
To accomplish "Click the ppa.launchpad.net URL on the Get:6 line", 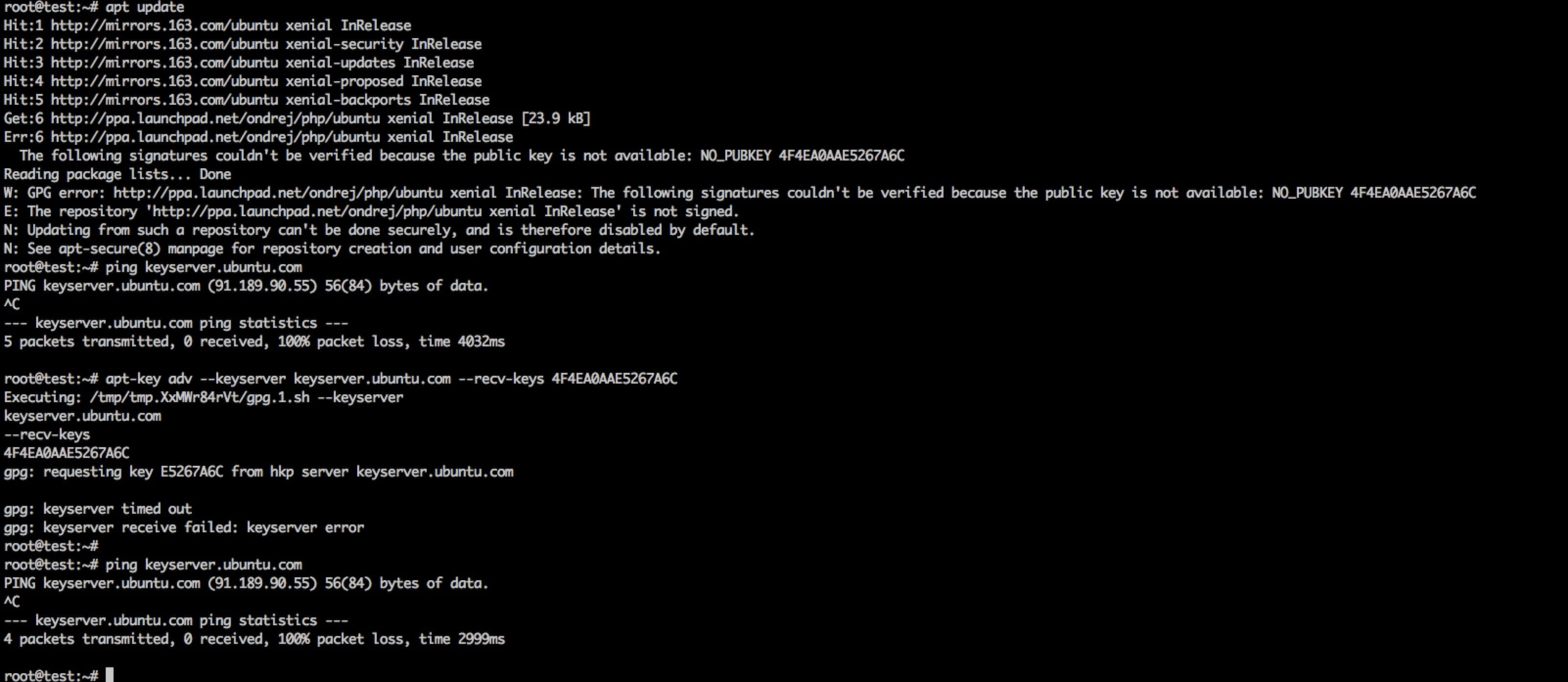I will click(242, 118).
